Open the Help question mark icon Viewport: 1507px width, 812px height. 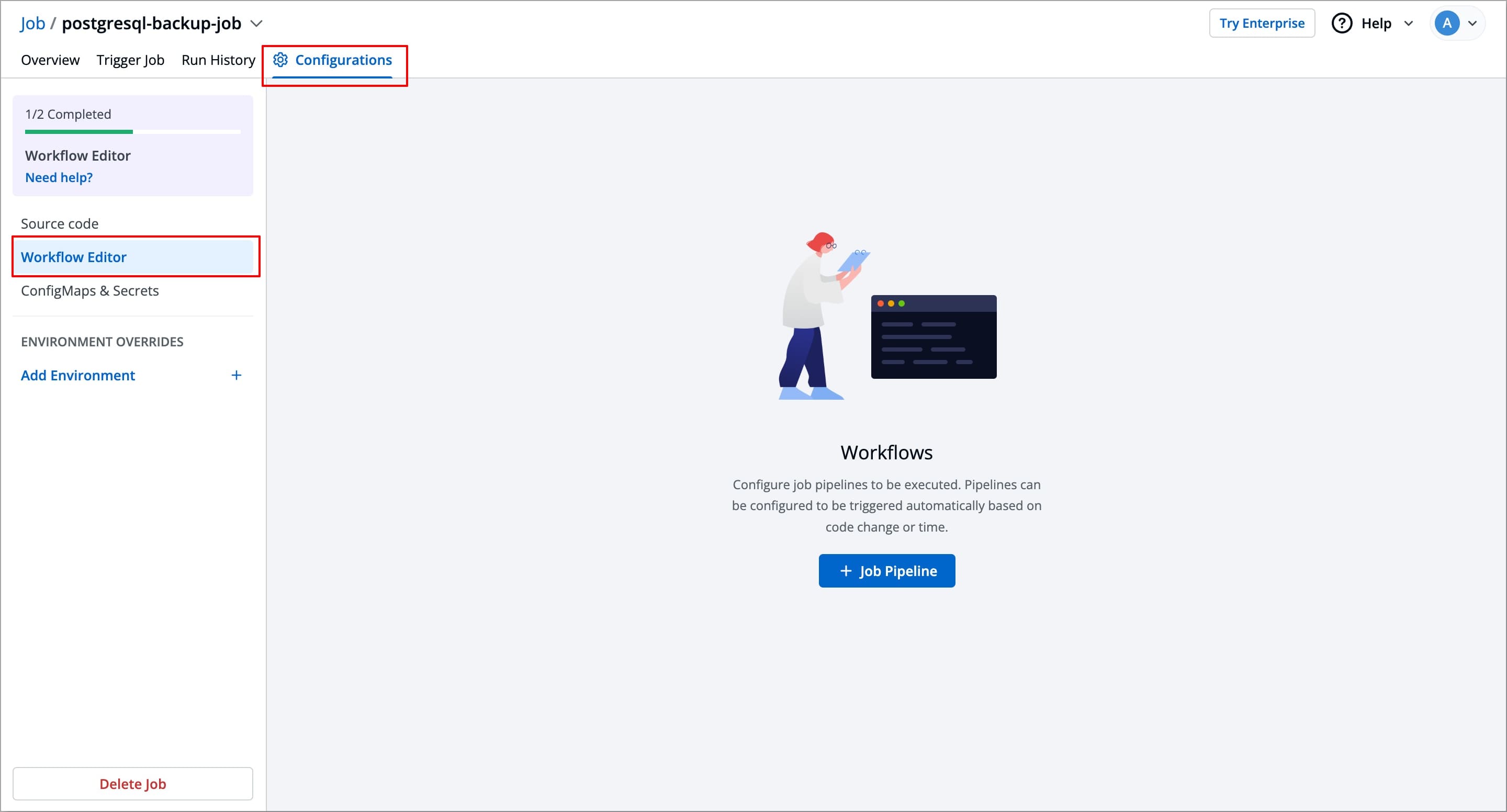coord(1342,23)
